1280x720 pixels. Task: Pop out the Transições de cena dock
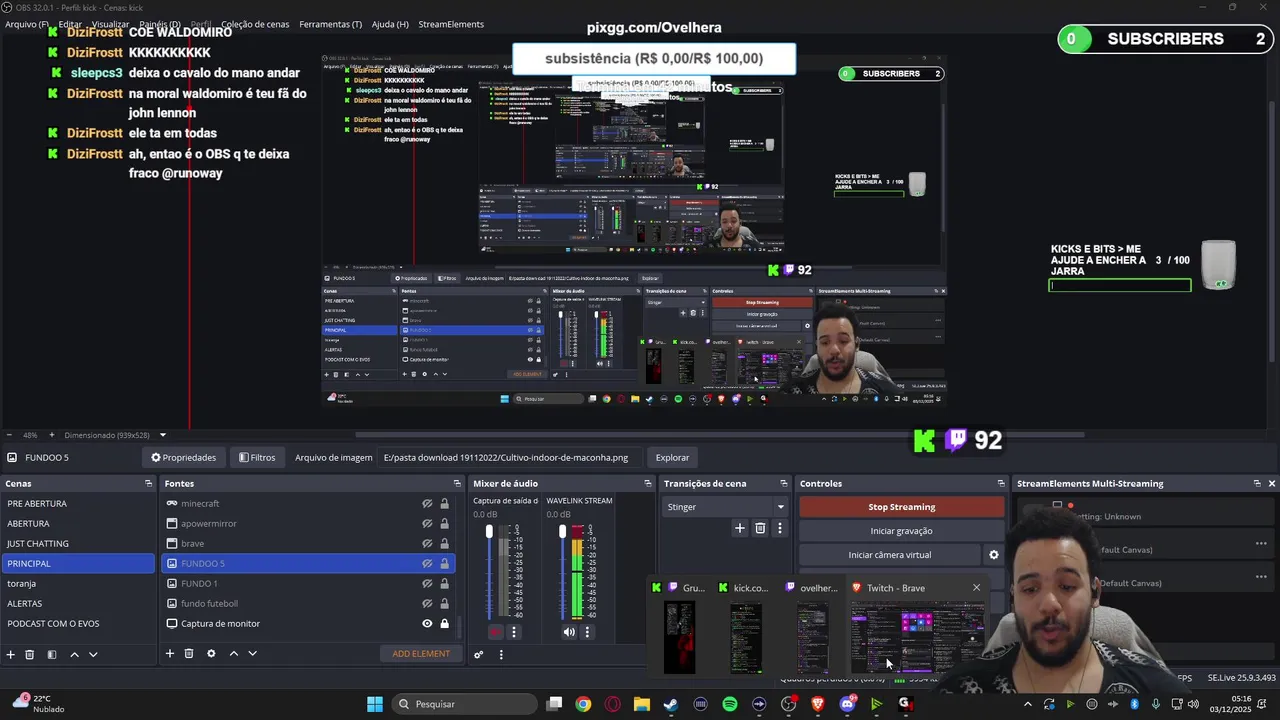coord(782,484)
